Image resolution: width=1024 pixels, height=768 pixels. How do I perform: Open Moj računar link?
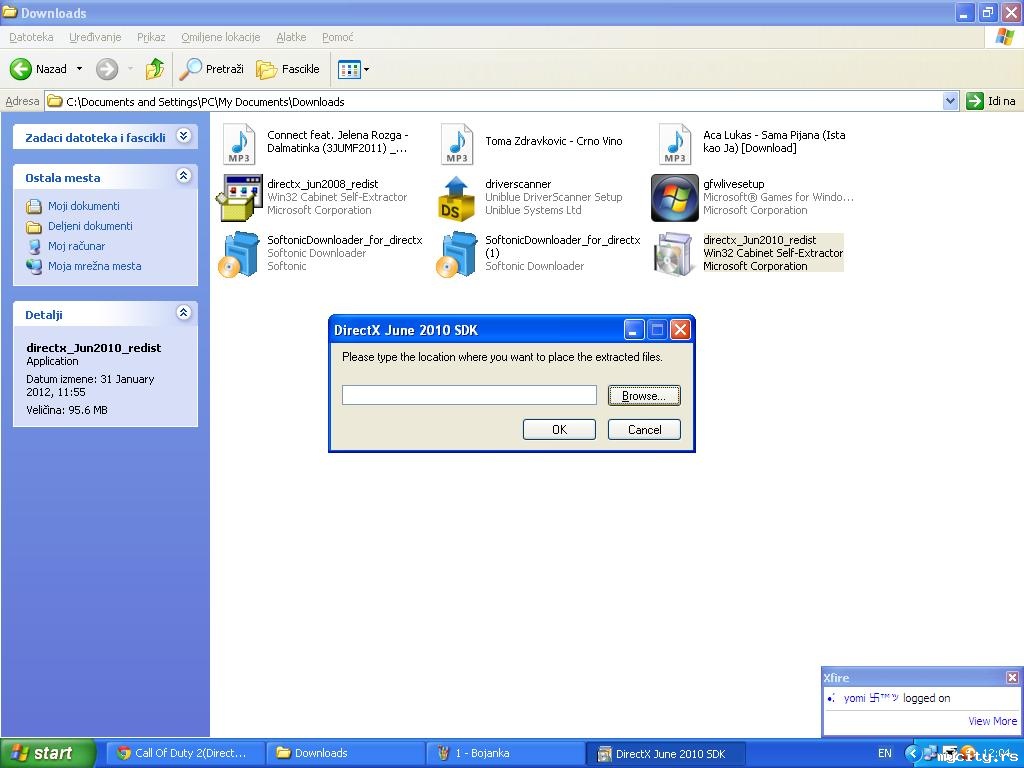coord(76,246)
